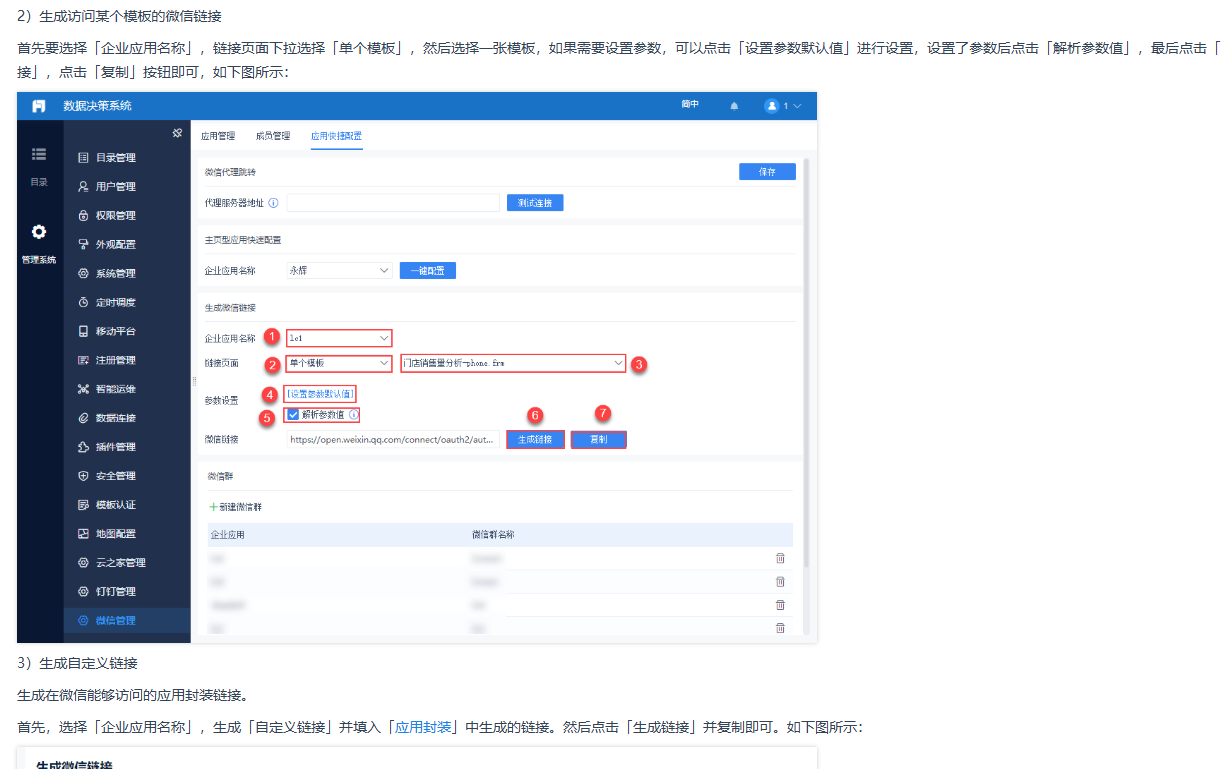
Task: Click the pin icon above the sidebar menu
Action: coord(177,133)
